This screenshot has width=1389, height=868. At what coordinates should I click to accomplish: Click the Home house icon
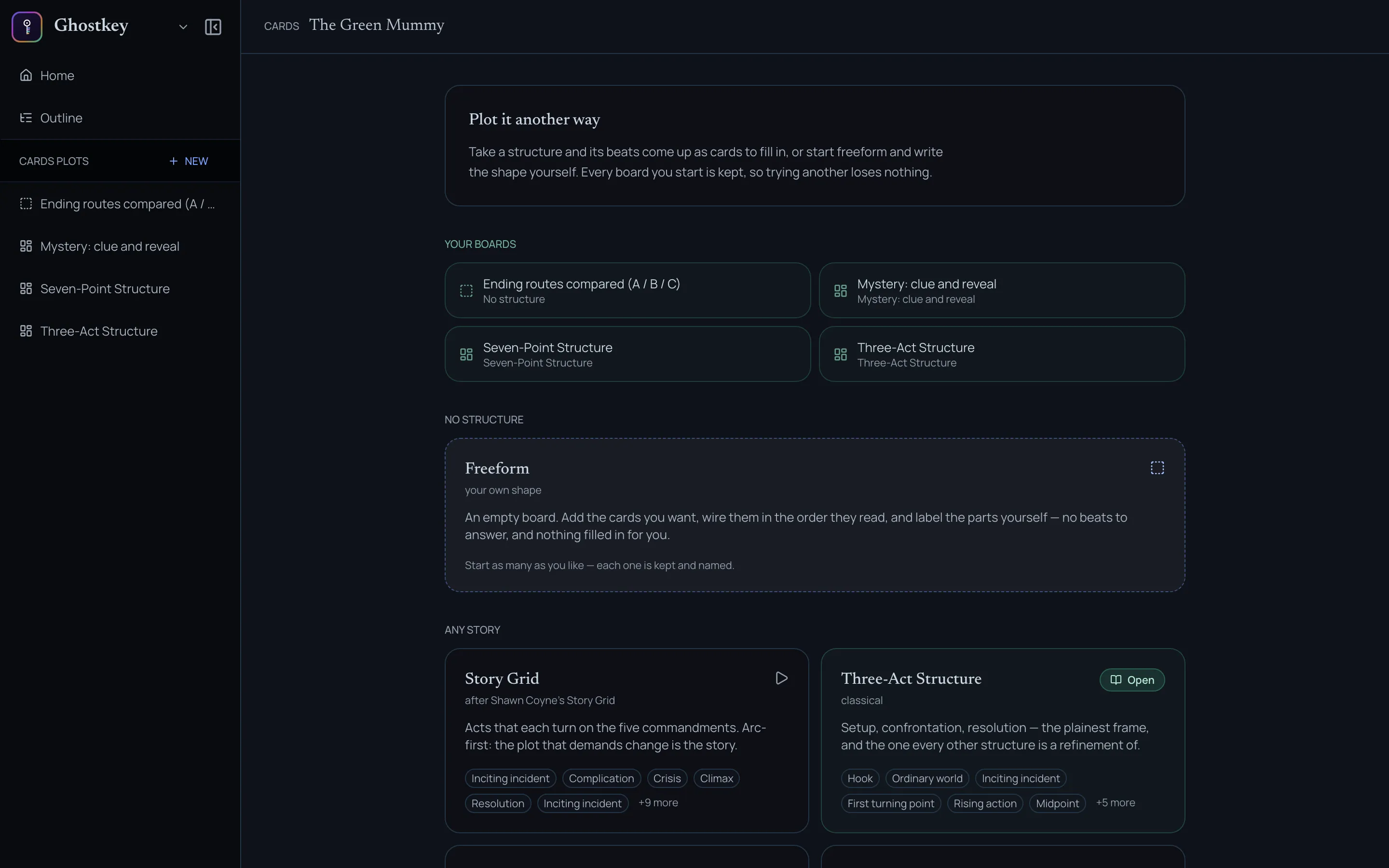coord(26,75)
